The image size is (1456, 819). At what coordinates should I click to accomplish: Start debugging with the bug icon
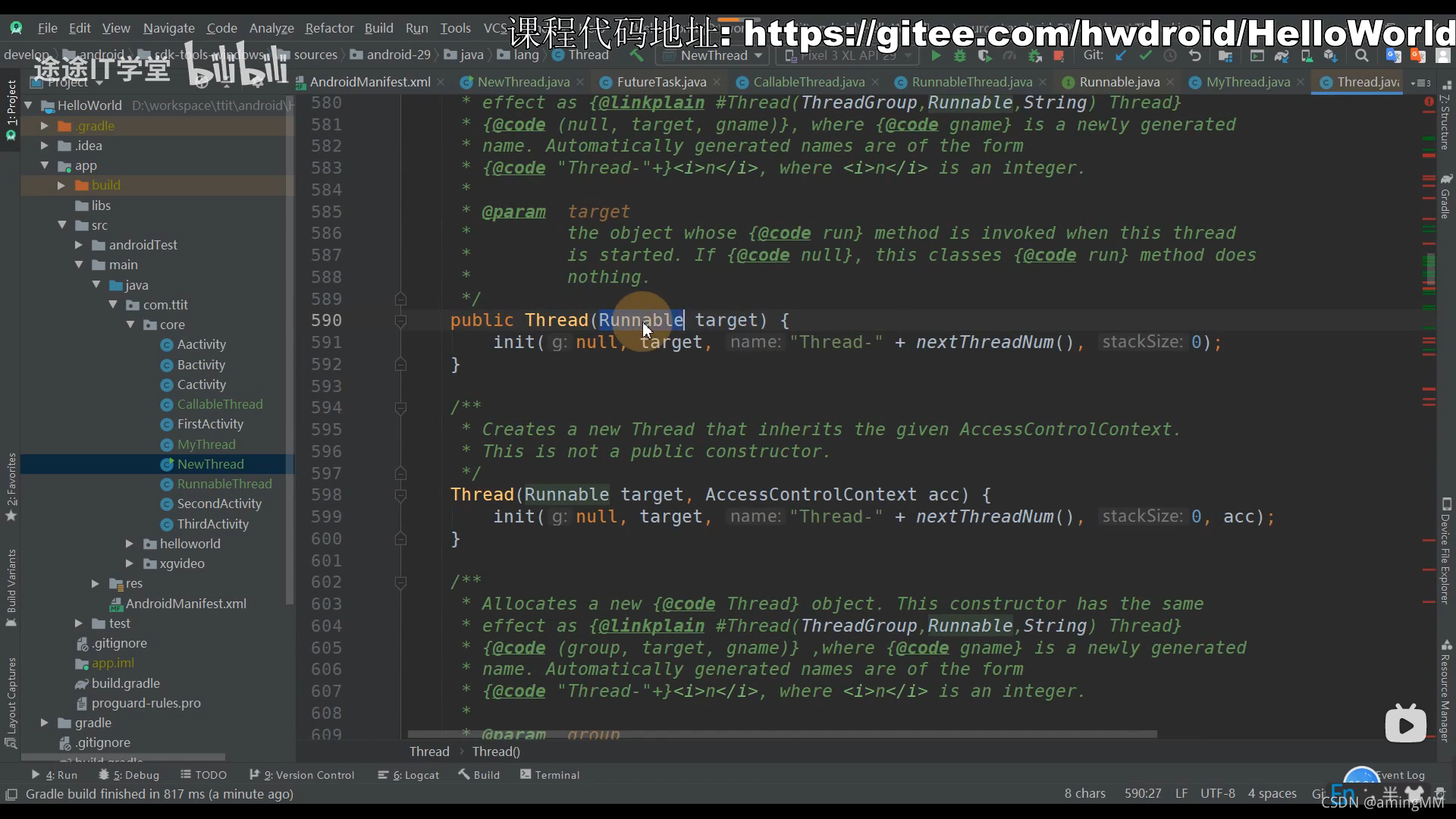pyautogui.click(x=960, y=55)
